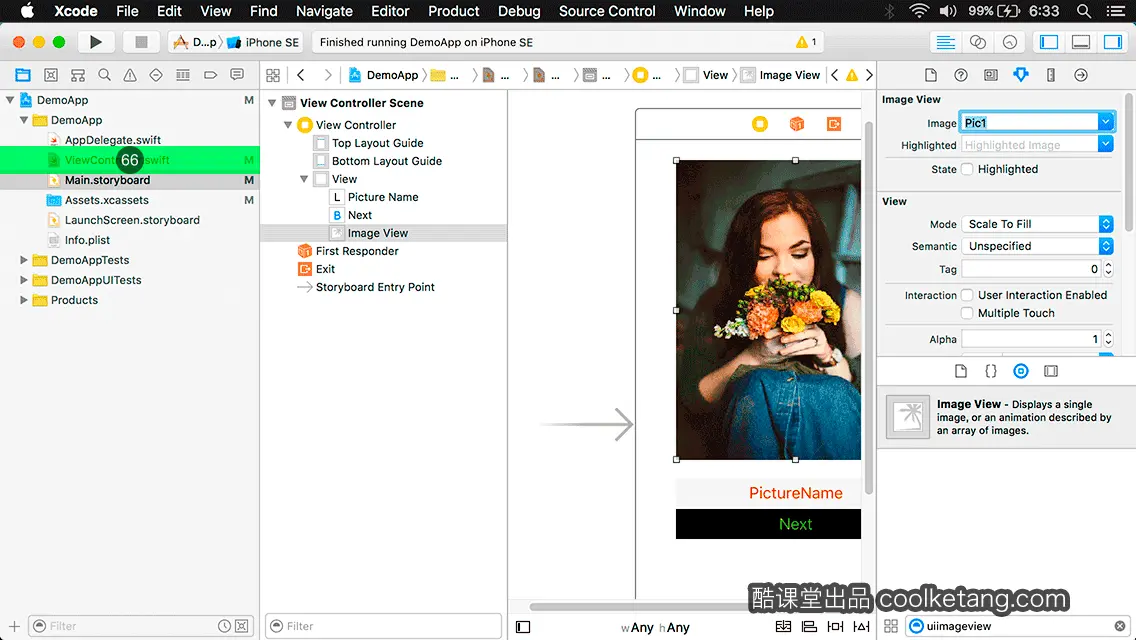Screen dimensions: 1136x640
Task: Select the Attributes inspector
Action: pyautogui.click(x=1021, y=75)
